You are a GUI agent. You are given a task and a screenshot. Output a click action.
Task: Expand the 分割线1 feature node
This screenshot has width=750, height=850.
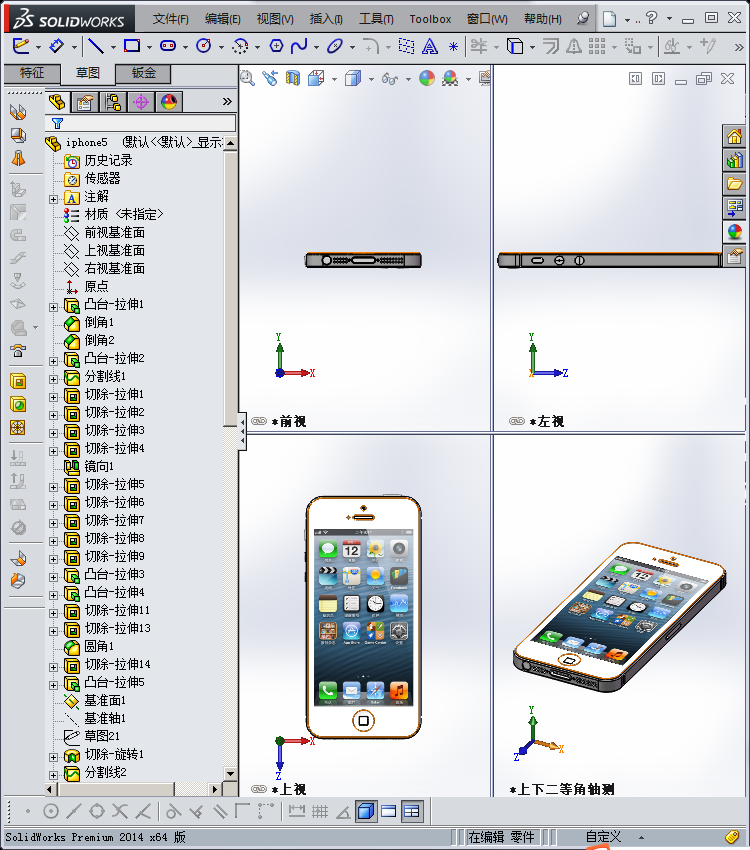coord(53,379)
